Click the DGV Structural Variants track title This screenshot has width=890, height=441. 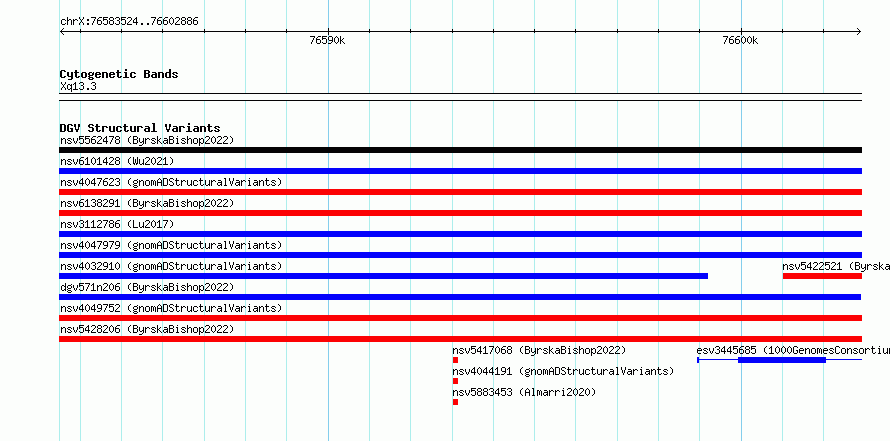pos(140,128)
